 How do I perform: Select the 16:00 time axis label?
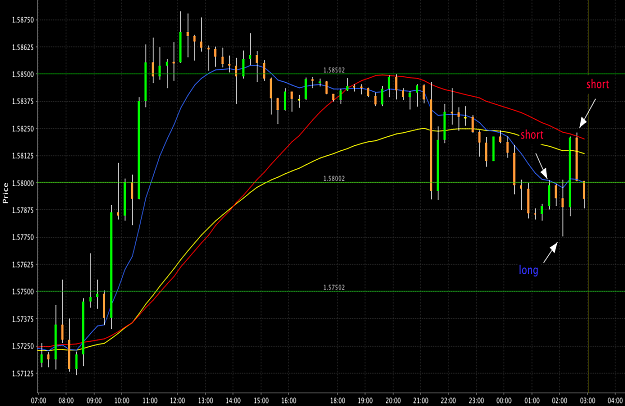[x=289, y=400]
